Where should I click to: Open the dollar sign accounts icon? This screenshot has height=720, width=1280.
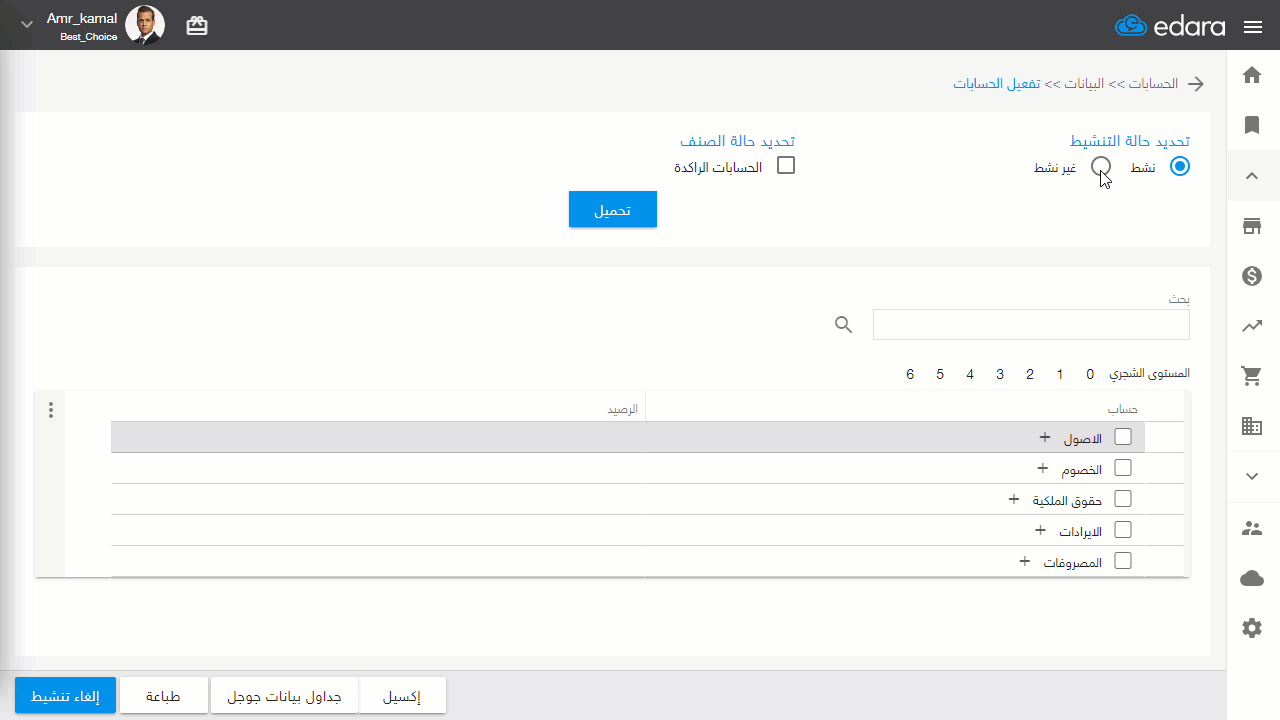[1251, 276]
